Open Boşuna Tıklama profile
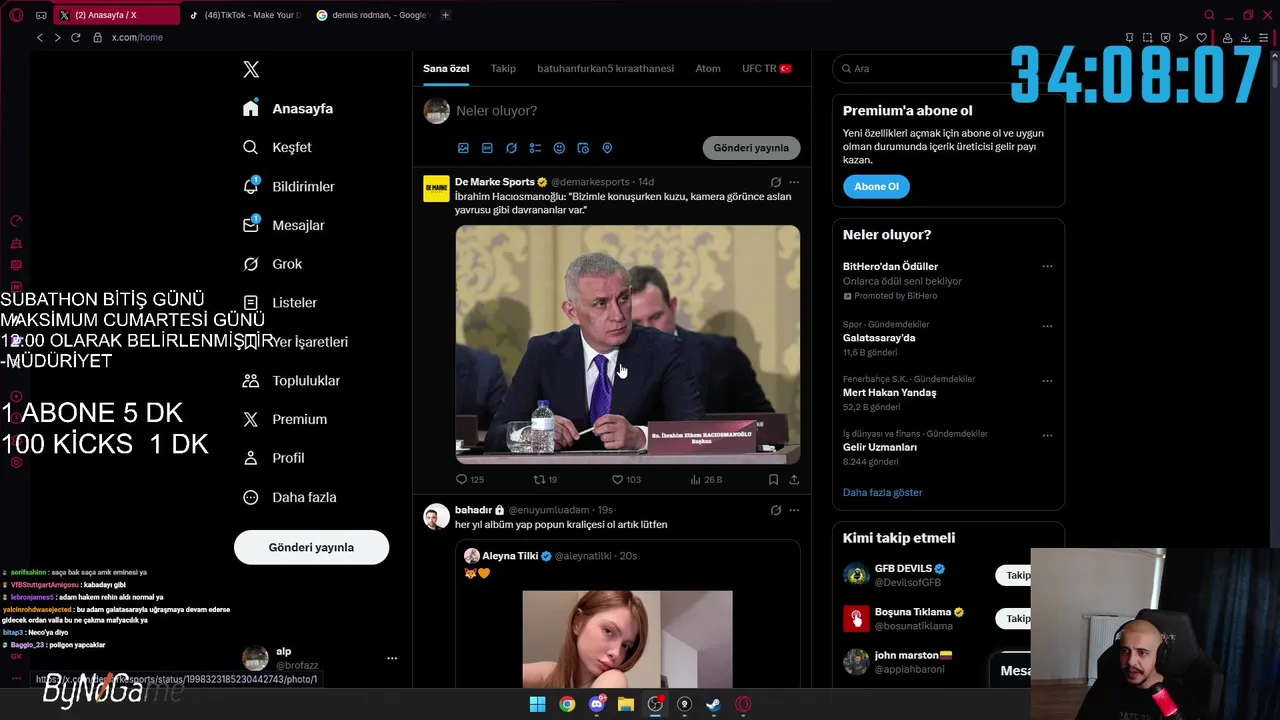The height and width of the screenshot is (720, 1280). click(x=912, y=612)
